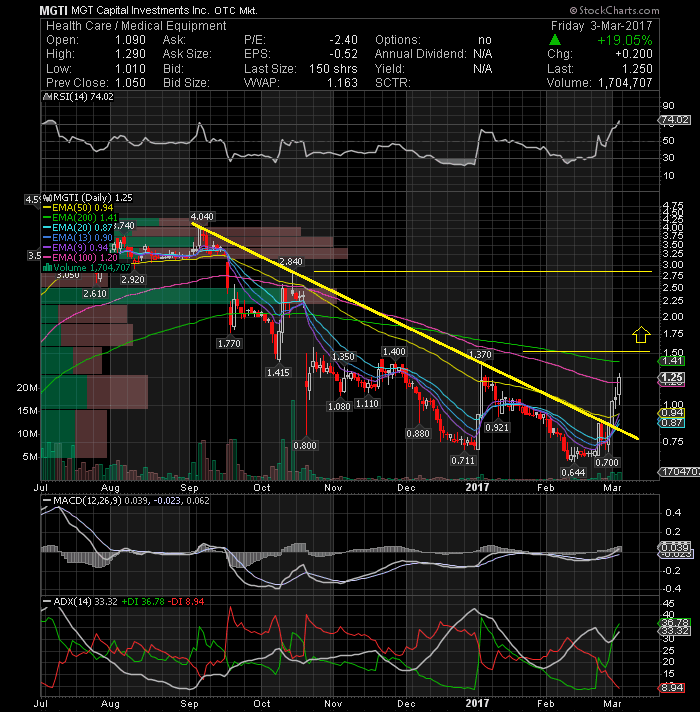This screenshot has height=712, width=700.
Task: Click the green up-triangle change indicator
Action: click(555, 40)
